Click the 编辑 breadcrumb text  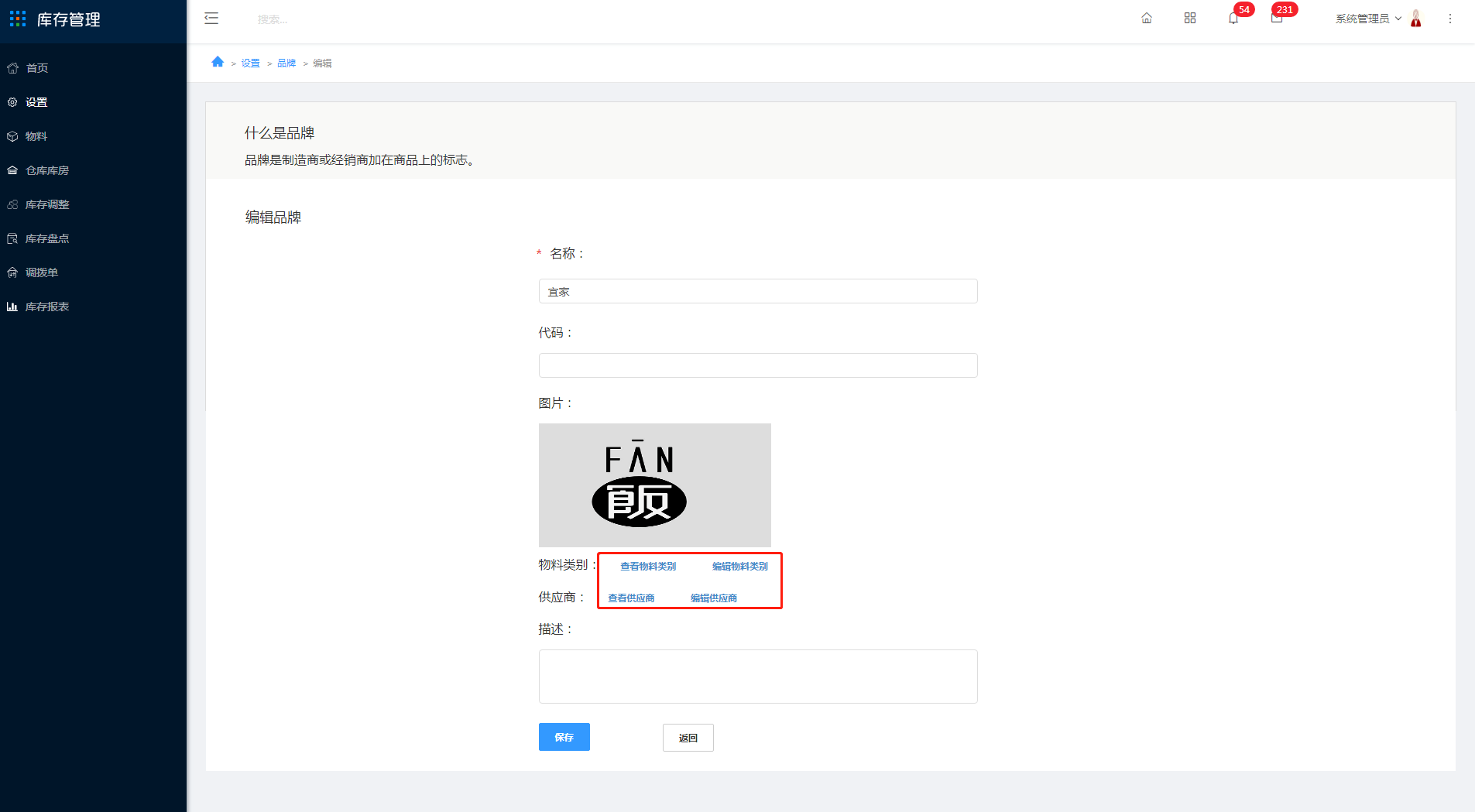(x=322, y=63)
